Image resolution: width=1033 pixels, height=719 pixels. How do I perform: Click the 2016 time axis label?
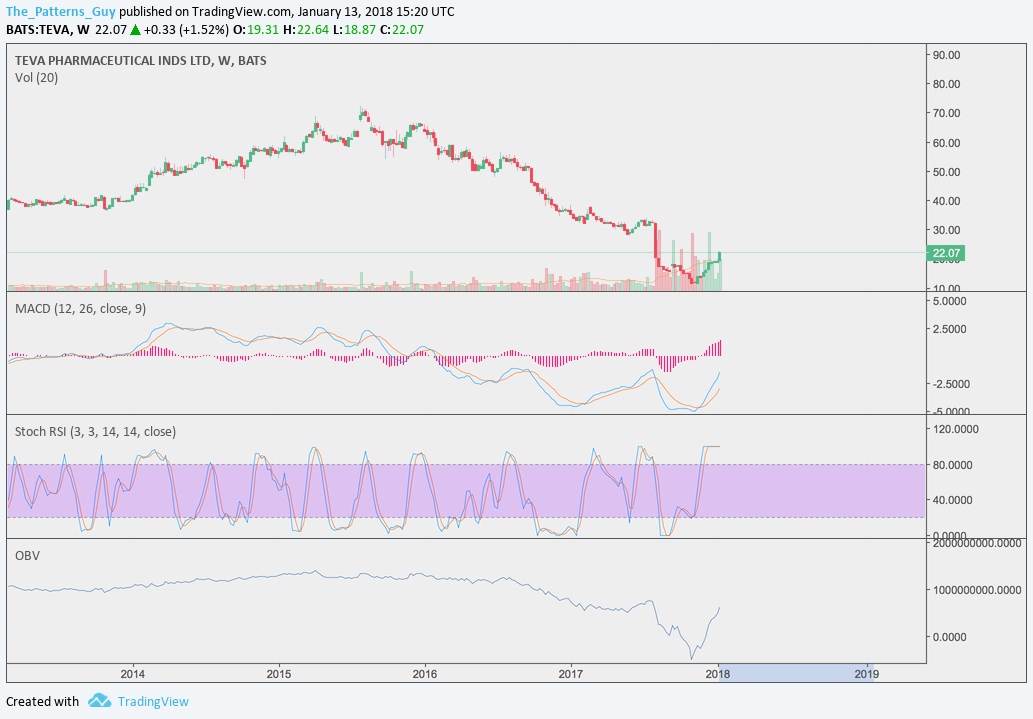(x=425, y=674)
